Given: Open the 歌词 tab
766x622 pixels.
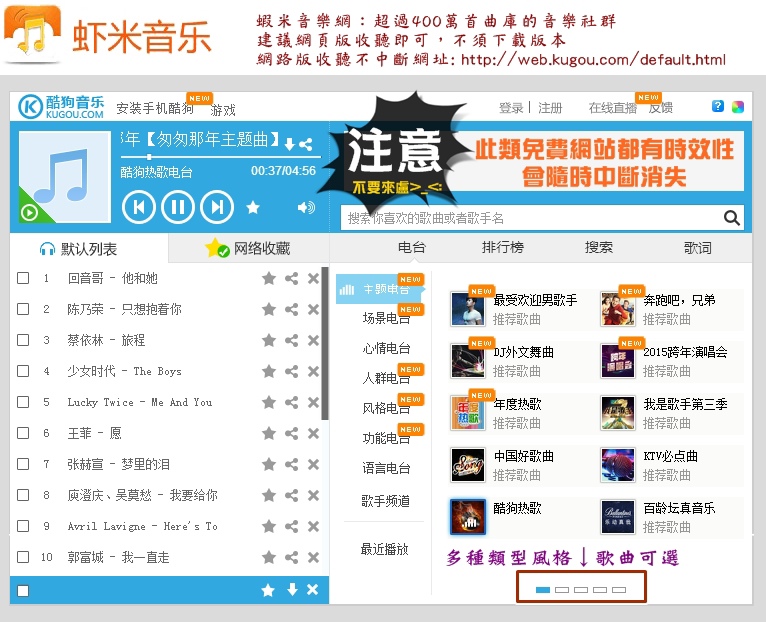Looking at the screenshot, I should pos(697,248).
